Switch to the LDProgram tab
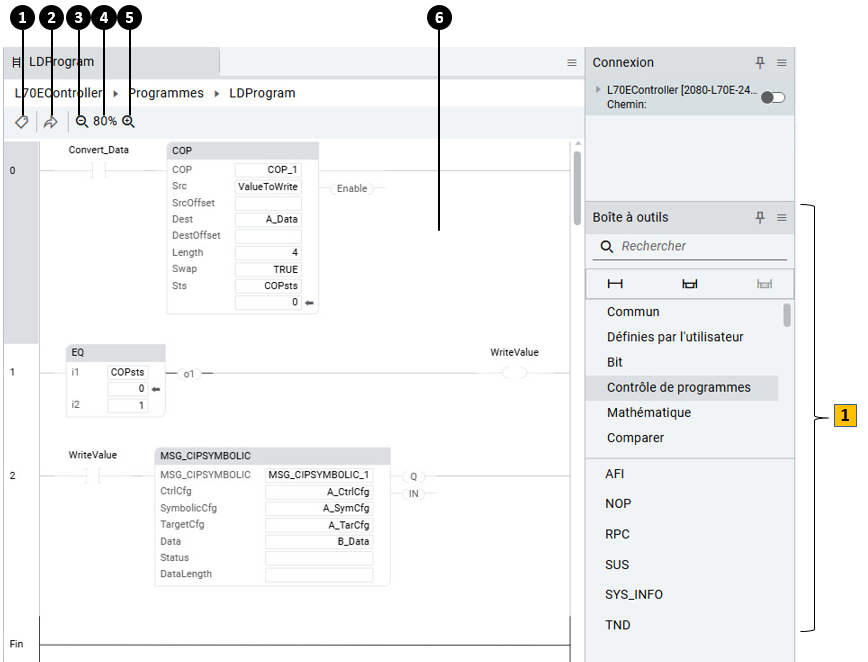Viewport: 868px width, 662px height. click(112, 62)
